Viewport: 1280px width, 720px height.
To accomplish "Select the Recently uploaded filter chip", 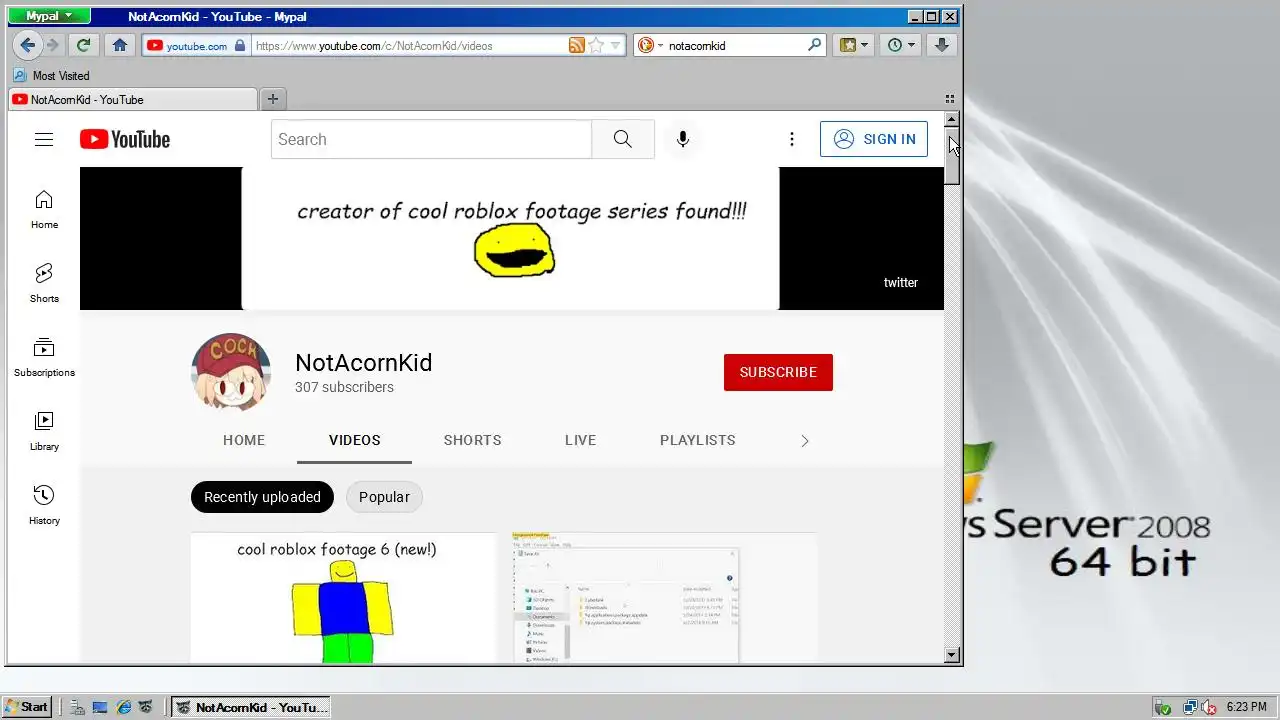I will (x=262, y=497).
